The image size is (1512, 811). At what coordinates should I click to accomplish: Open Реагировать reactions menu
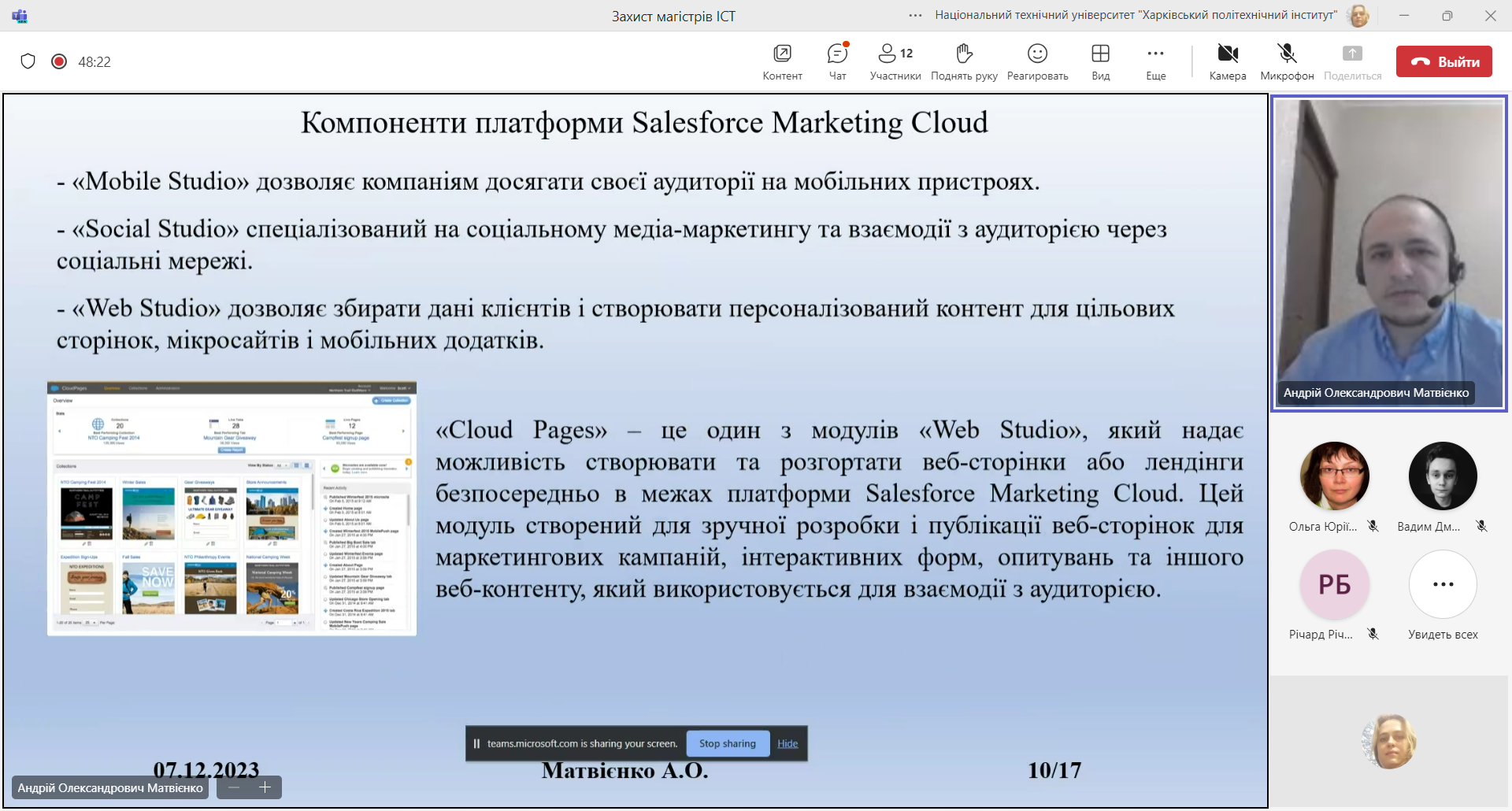click(x=1037, y=61)
